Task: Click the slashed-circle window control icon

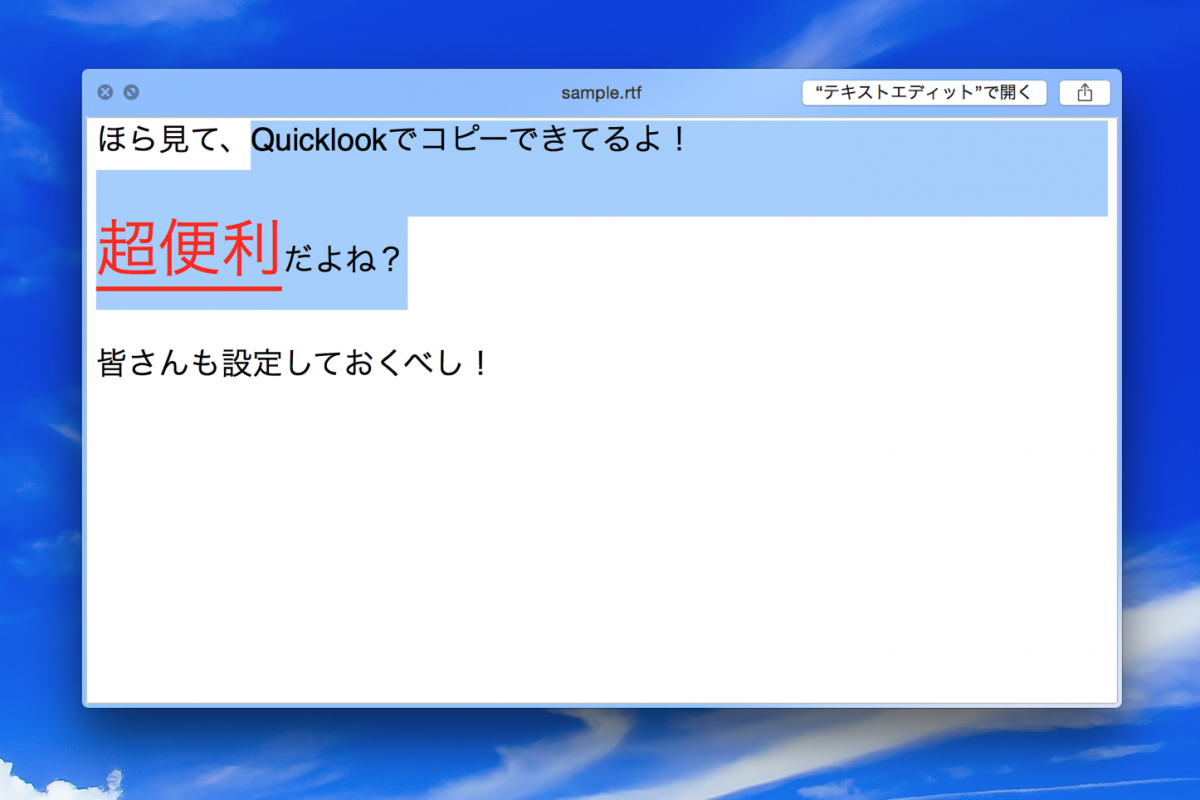Action: (x=128, y=91)
